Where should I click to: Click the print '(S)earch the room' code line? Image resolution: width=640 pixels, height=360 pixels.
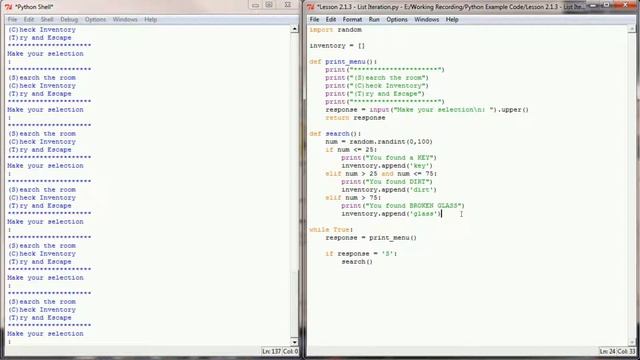pos(377,78)
